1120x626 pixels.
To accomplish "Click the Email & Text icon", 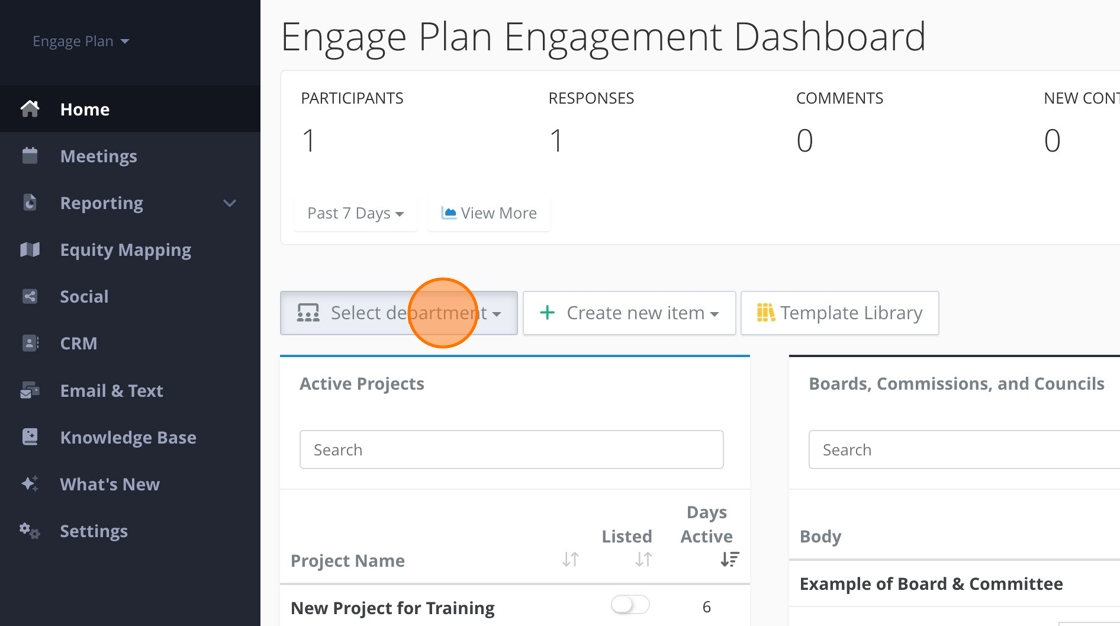I will [30, 391].
